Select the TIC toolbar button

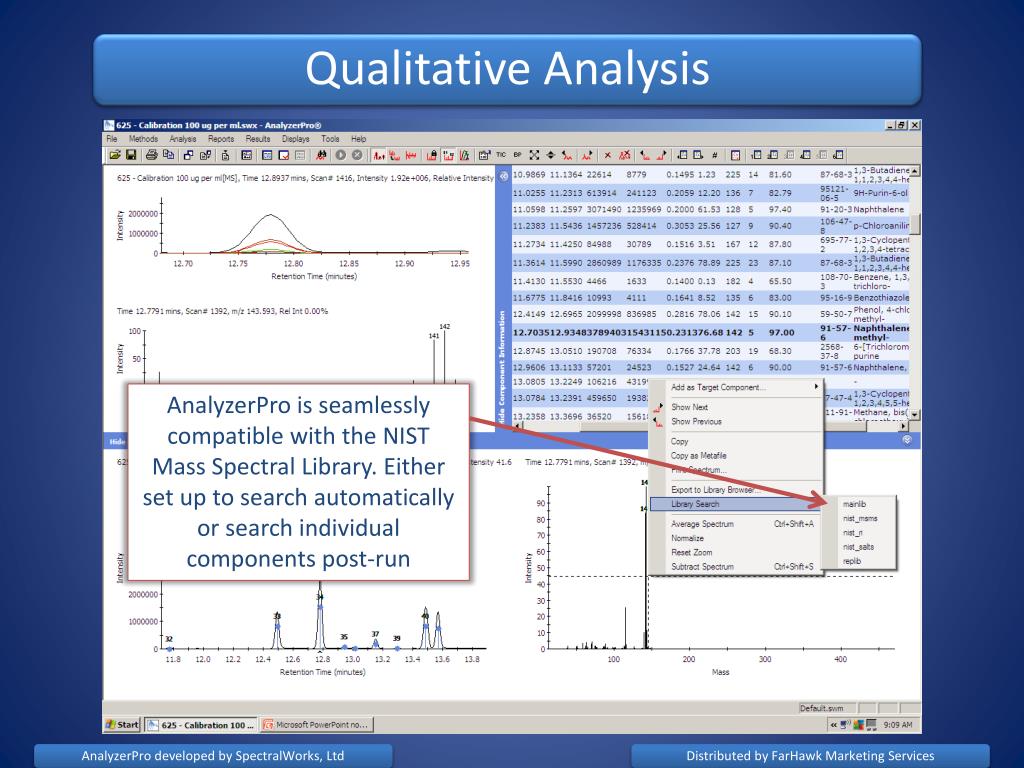click(x=501, y=155)
